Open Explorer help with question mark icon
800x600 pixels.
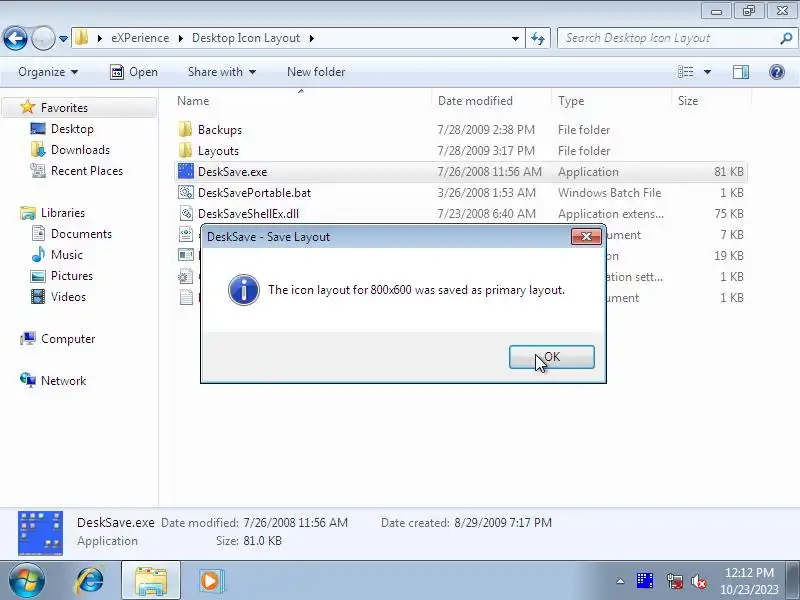(777, 72)
